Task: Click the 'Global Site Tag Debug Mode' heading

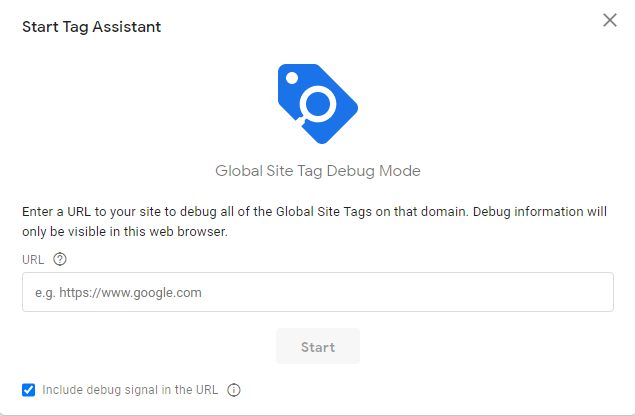Action: click(x=318, y=171)
